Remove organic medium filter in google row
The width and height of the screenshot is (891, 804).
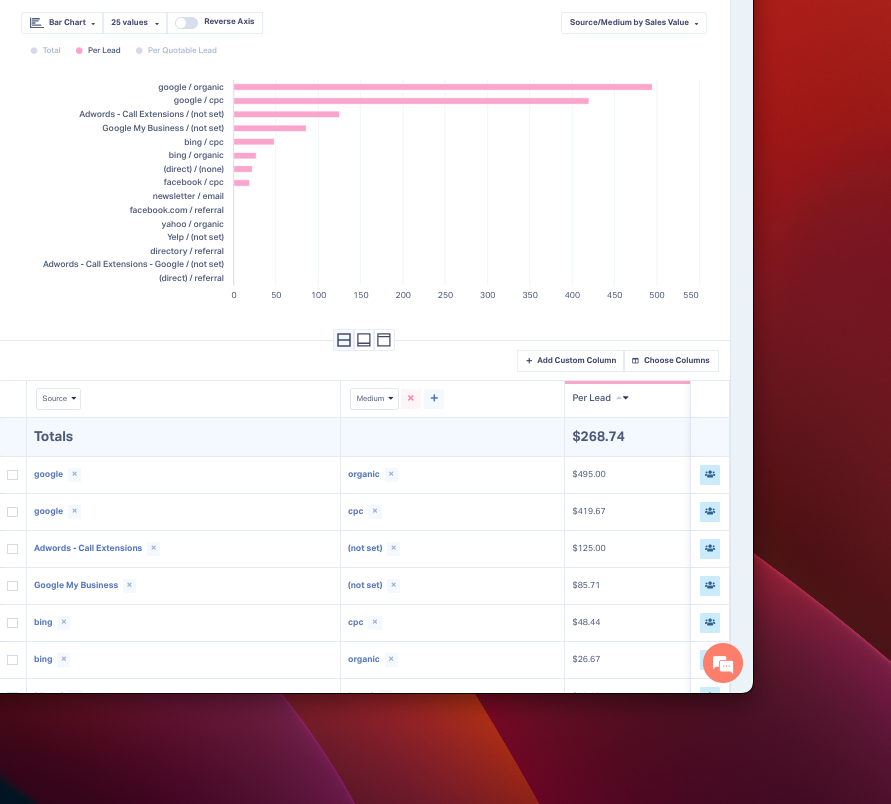(x=391, y=474)
